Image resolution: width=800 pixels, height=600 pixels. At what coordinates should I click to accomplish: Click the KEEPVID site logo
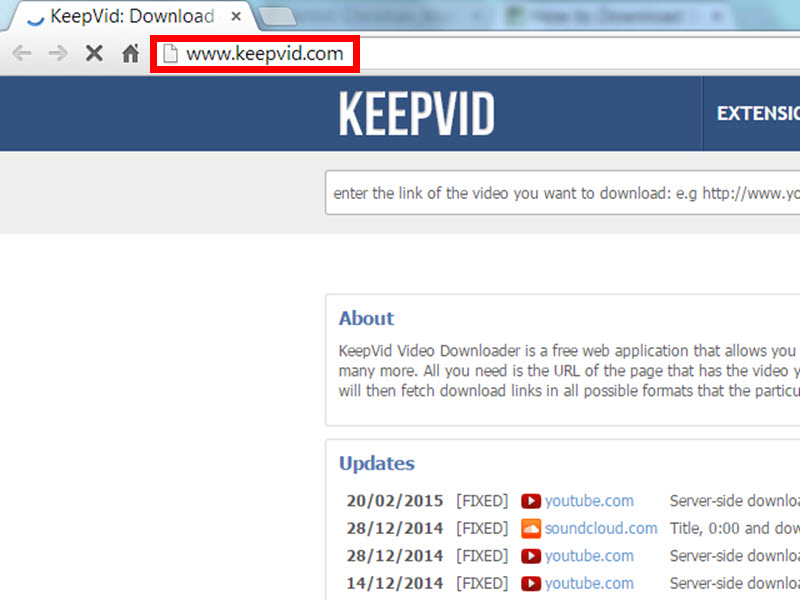tap(416, 114)
